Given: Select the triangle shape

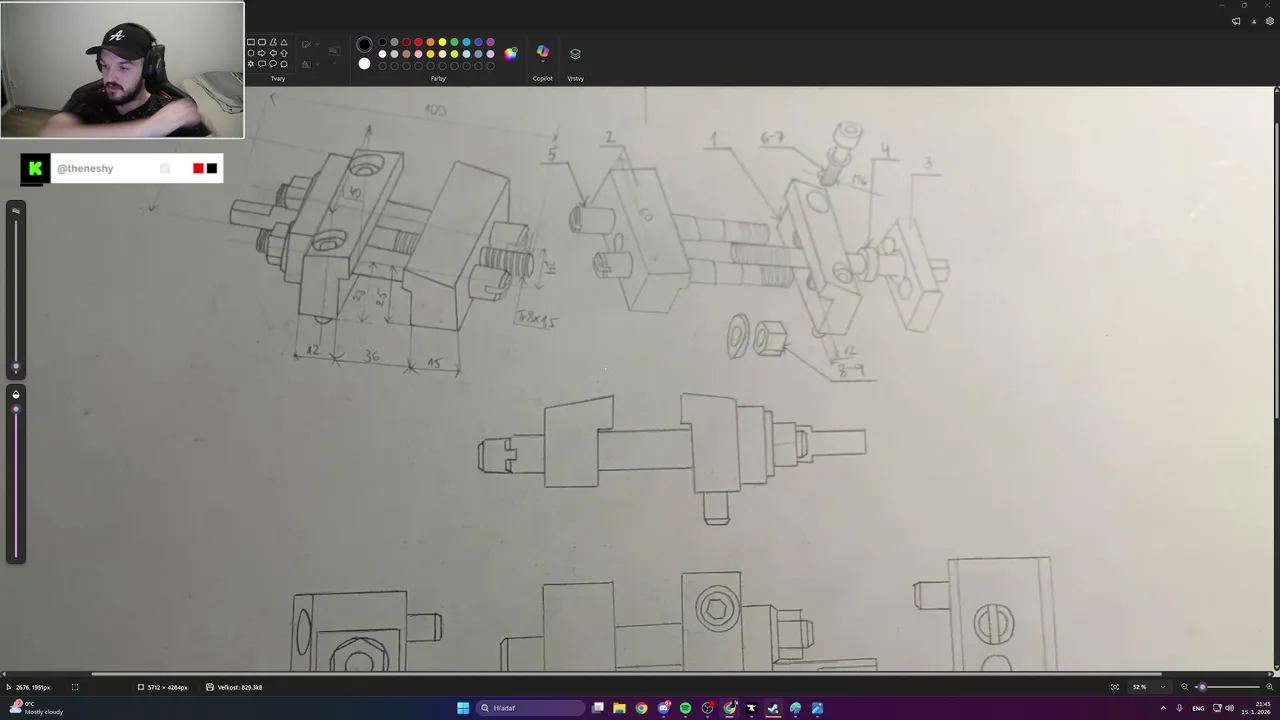Looking at the screenshot, I should pyautogui.click(x=284, y=42).
